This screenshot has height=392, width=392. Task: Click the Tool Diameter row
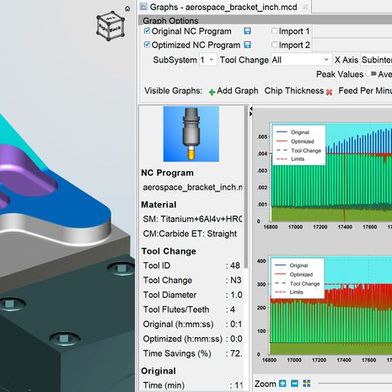(192, 295)
